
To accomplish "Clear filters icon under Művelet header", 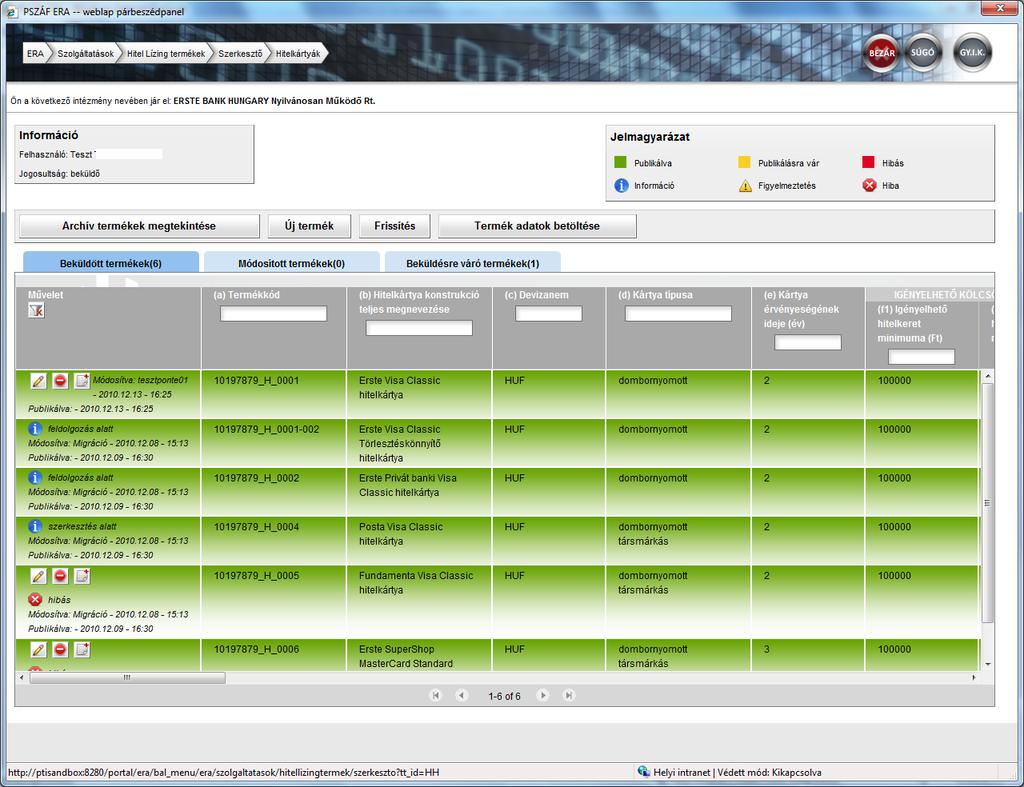I will (37, 311).
